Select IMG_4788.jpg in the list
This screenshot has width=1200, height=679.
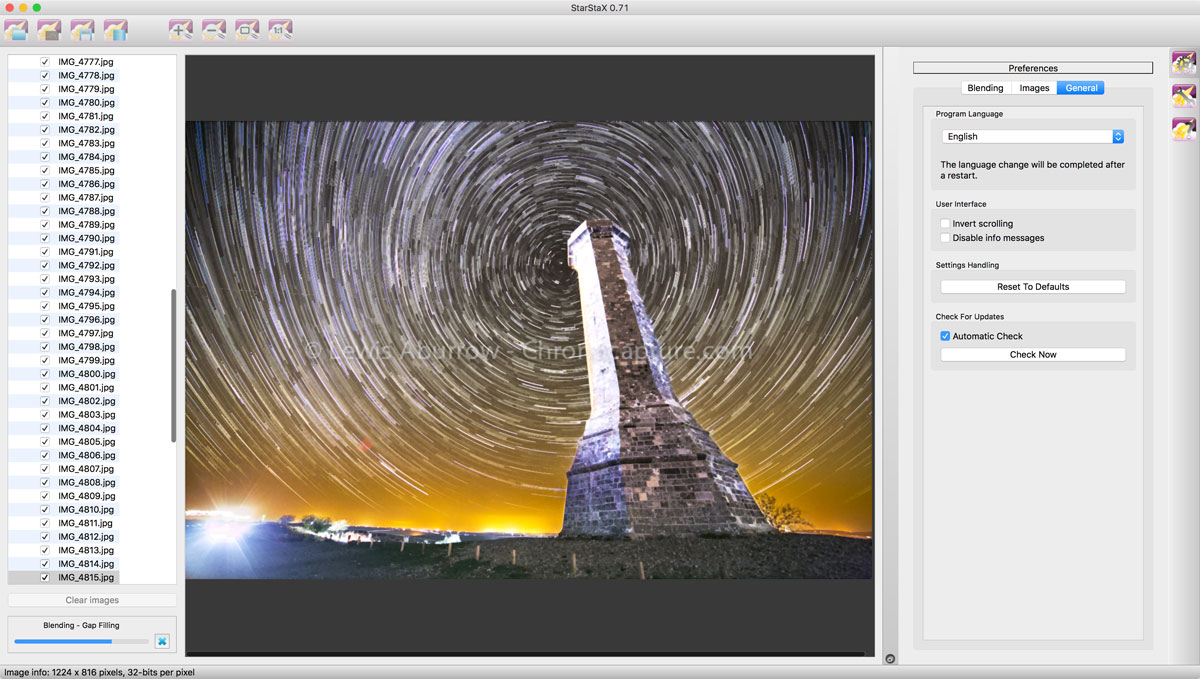point(86,211)
